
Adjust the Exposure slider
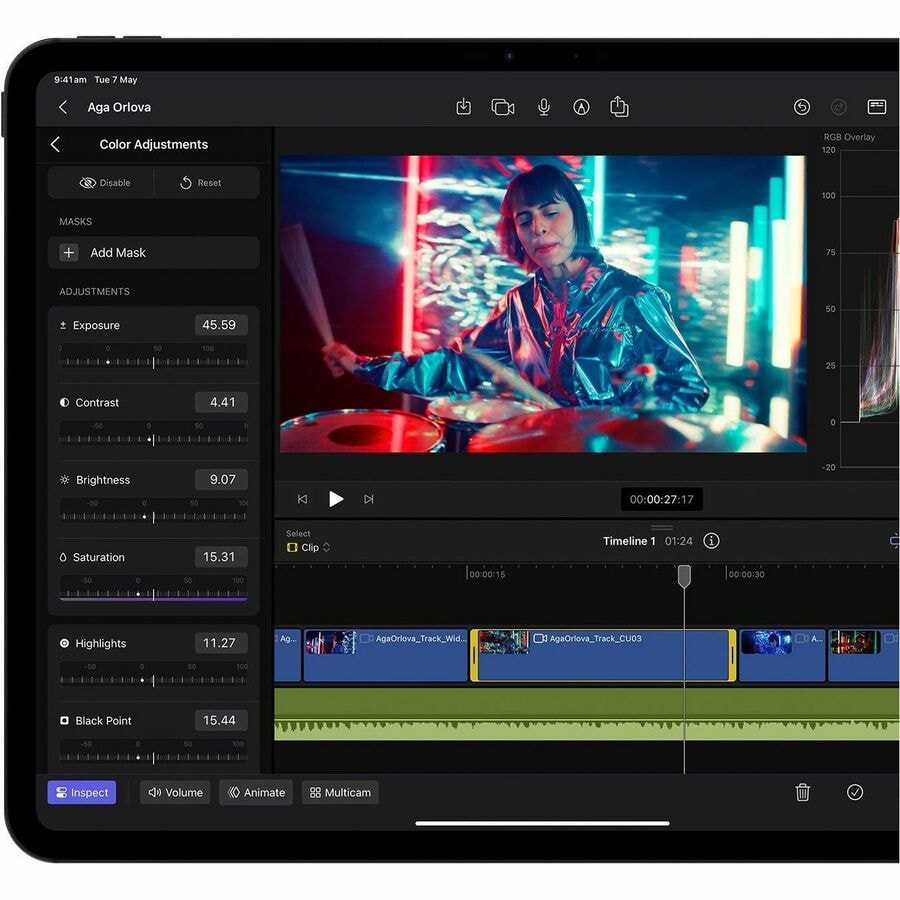(154, 356)
